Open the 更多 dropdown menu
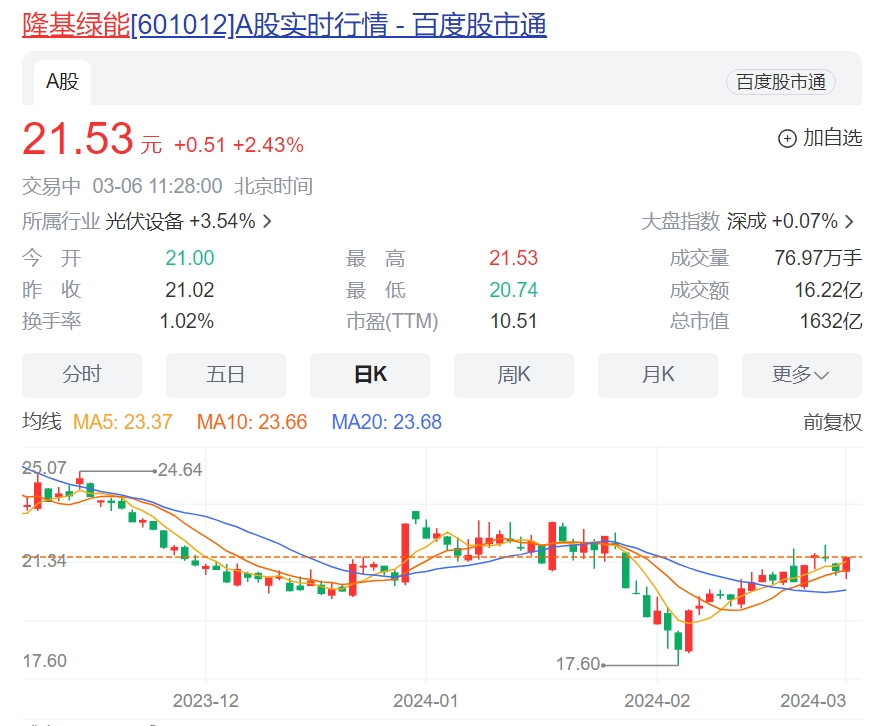 tap(802, 375)
